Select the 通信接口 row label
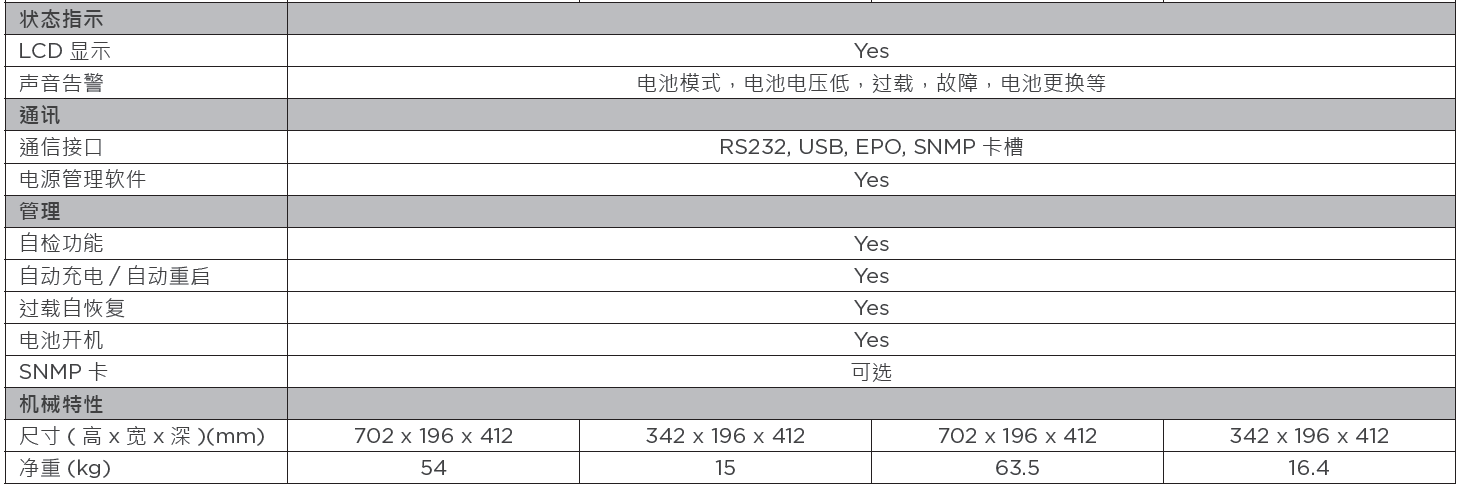Screen dimensions: 1459x490 61,147
